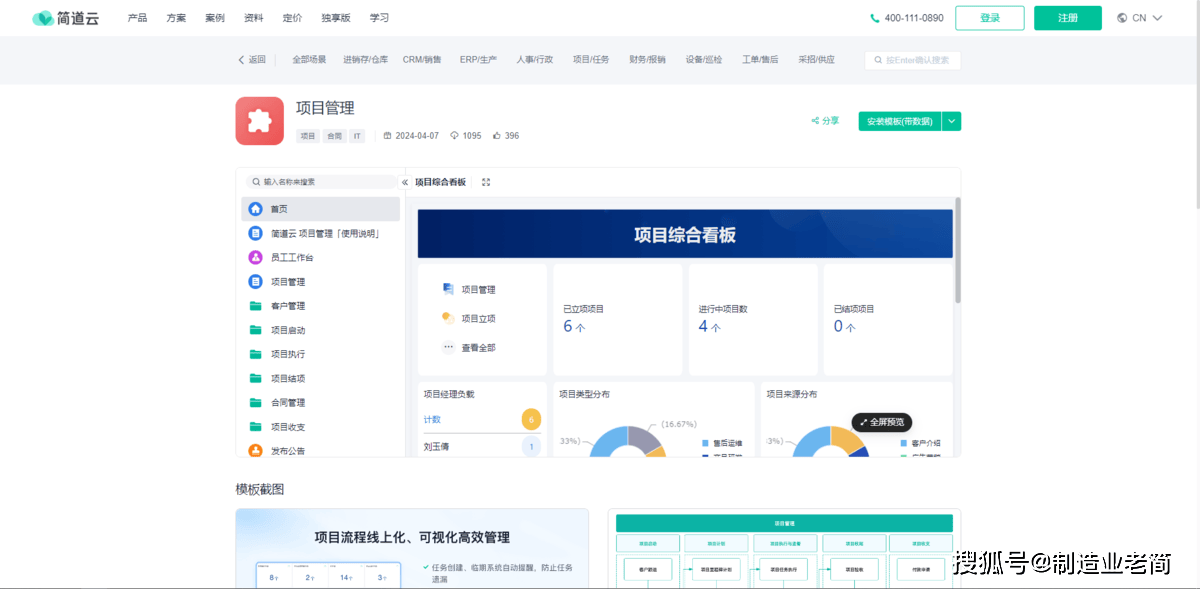Click the 注册 button
Viewport: 1200px width, 589px height.
pos(1067,18)
